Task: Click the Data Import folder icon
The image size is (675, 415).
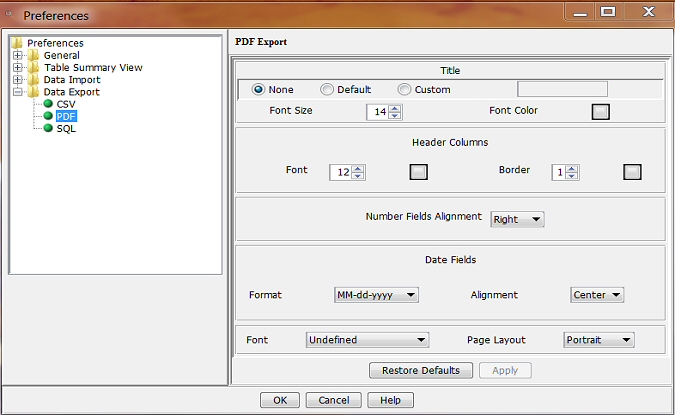Action: [34, 80]
